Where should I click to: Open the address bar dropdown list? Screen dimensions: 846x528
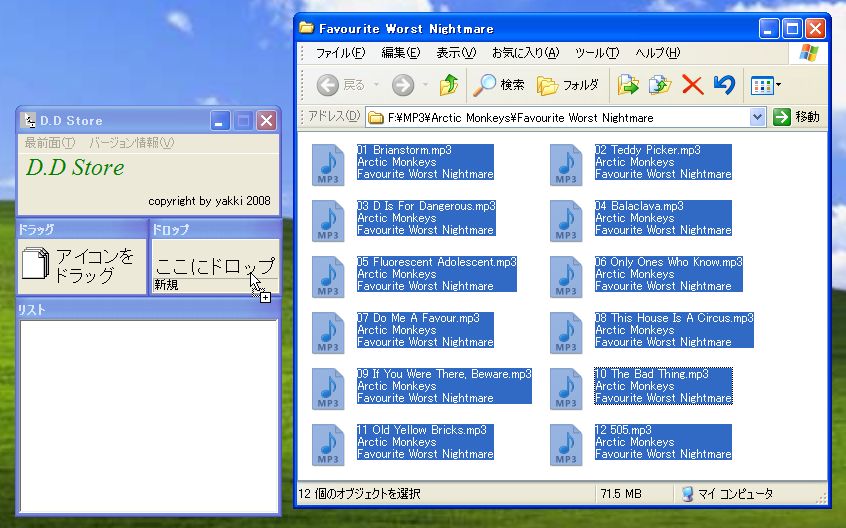point(758,117)
